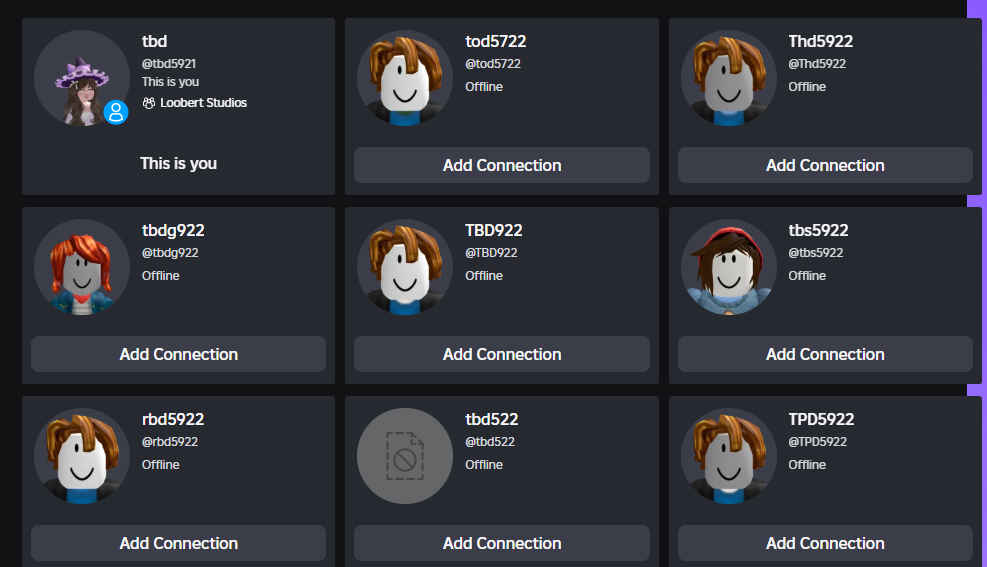
Task: Select the unavailable avatar placeholder for tbd522
Action: pyautogui.click(x=405, y=456)
